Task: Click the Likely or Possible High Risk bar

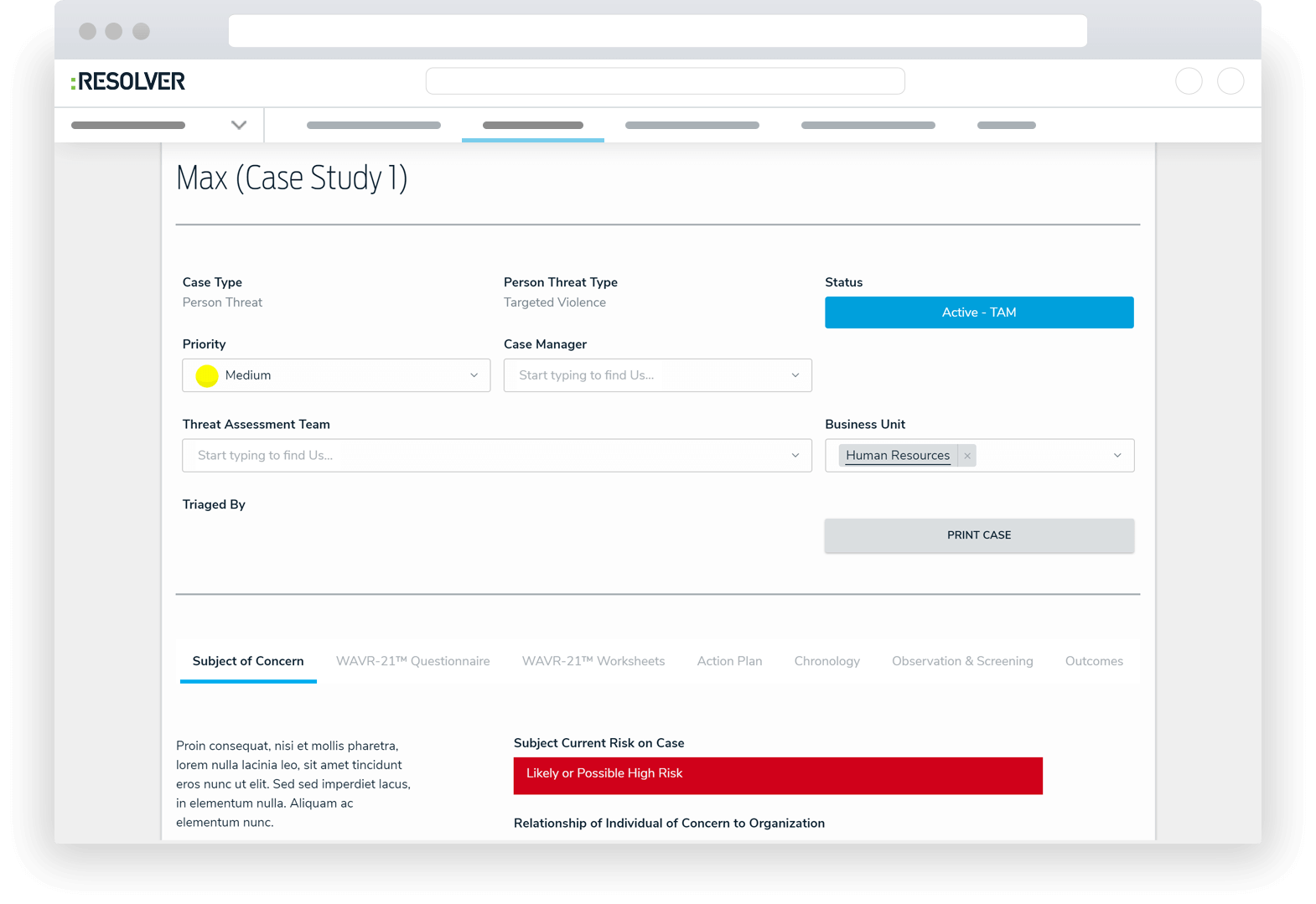Action: 777,775
